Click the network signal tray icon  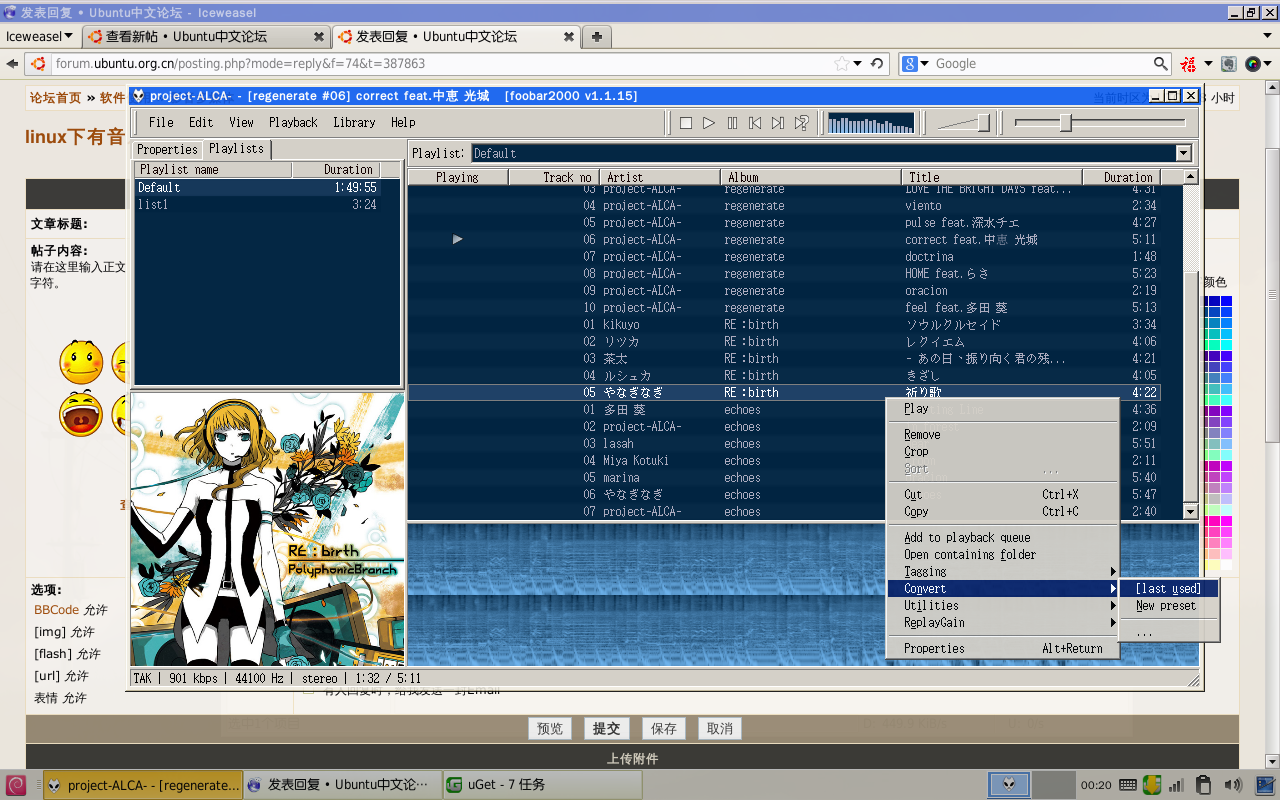(1177, 785)
